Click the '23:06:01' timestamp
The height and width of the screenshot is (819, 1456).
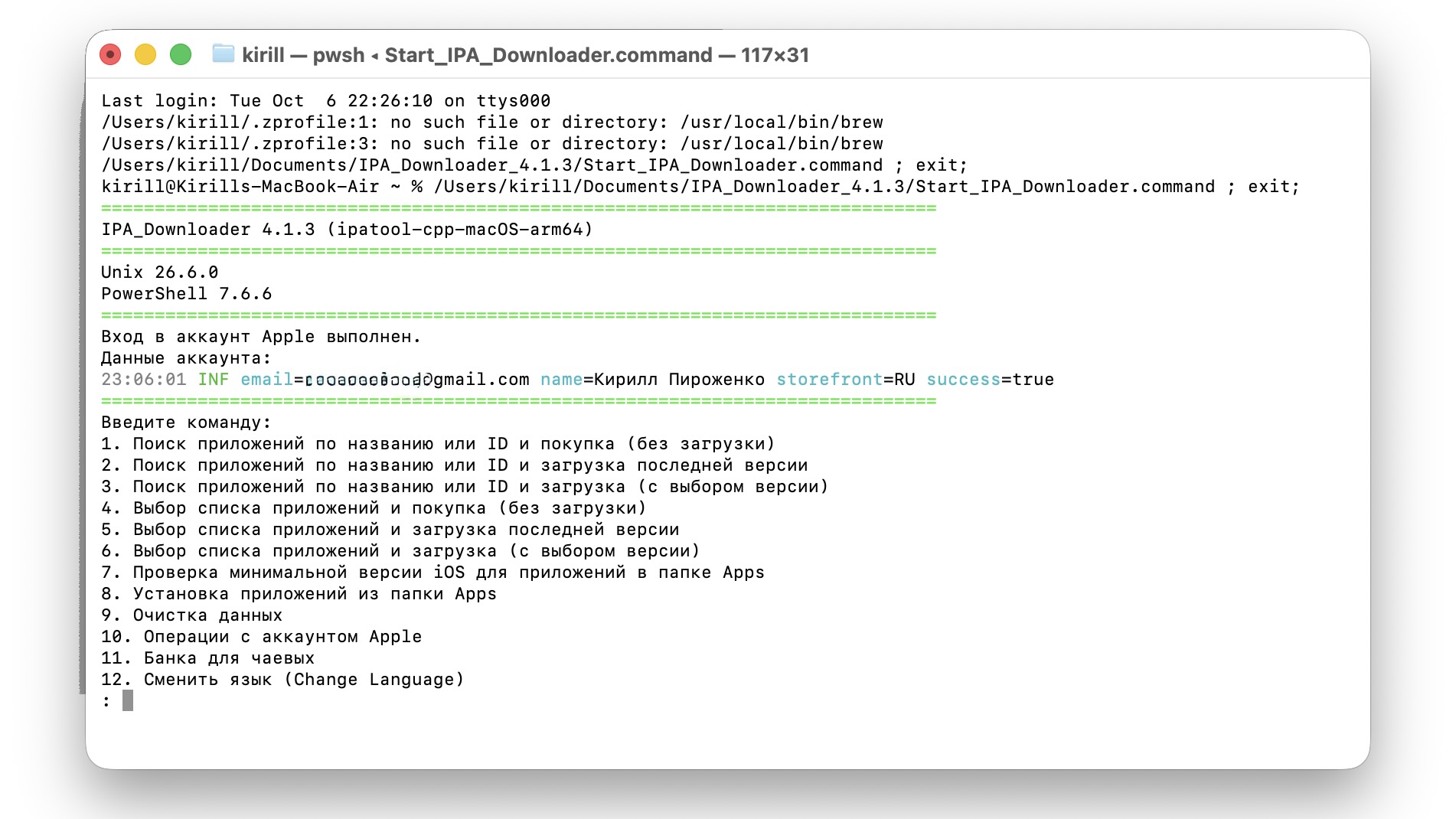coord(143,380)
